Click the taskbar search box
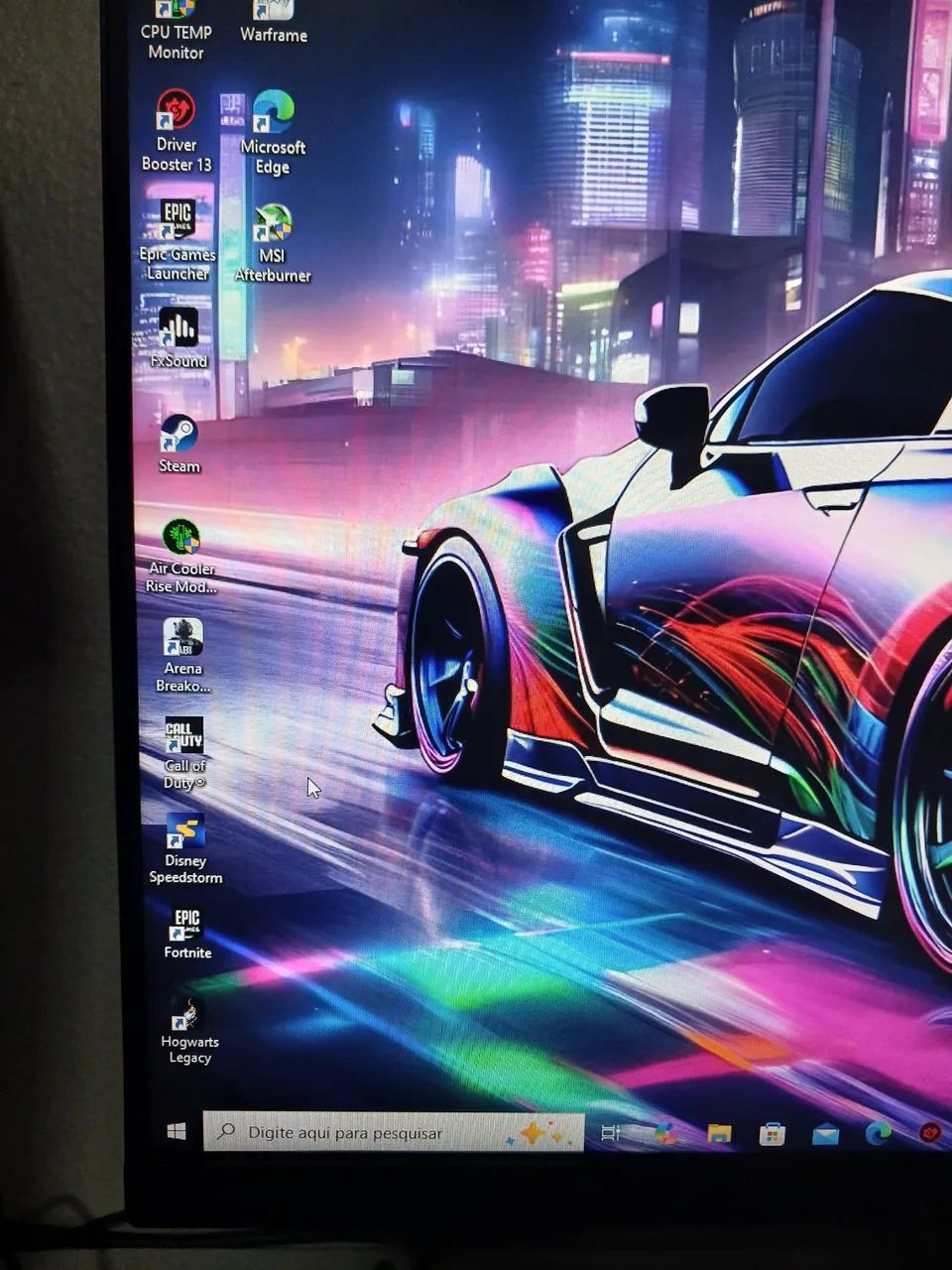952x1270 pixels. (x=393, y=1132)
